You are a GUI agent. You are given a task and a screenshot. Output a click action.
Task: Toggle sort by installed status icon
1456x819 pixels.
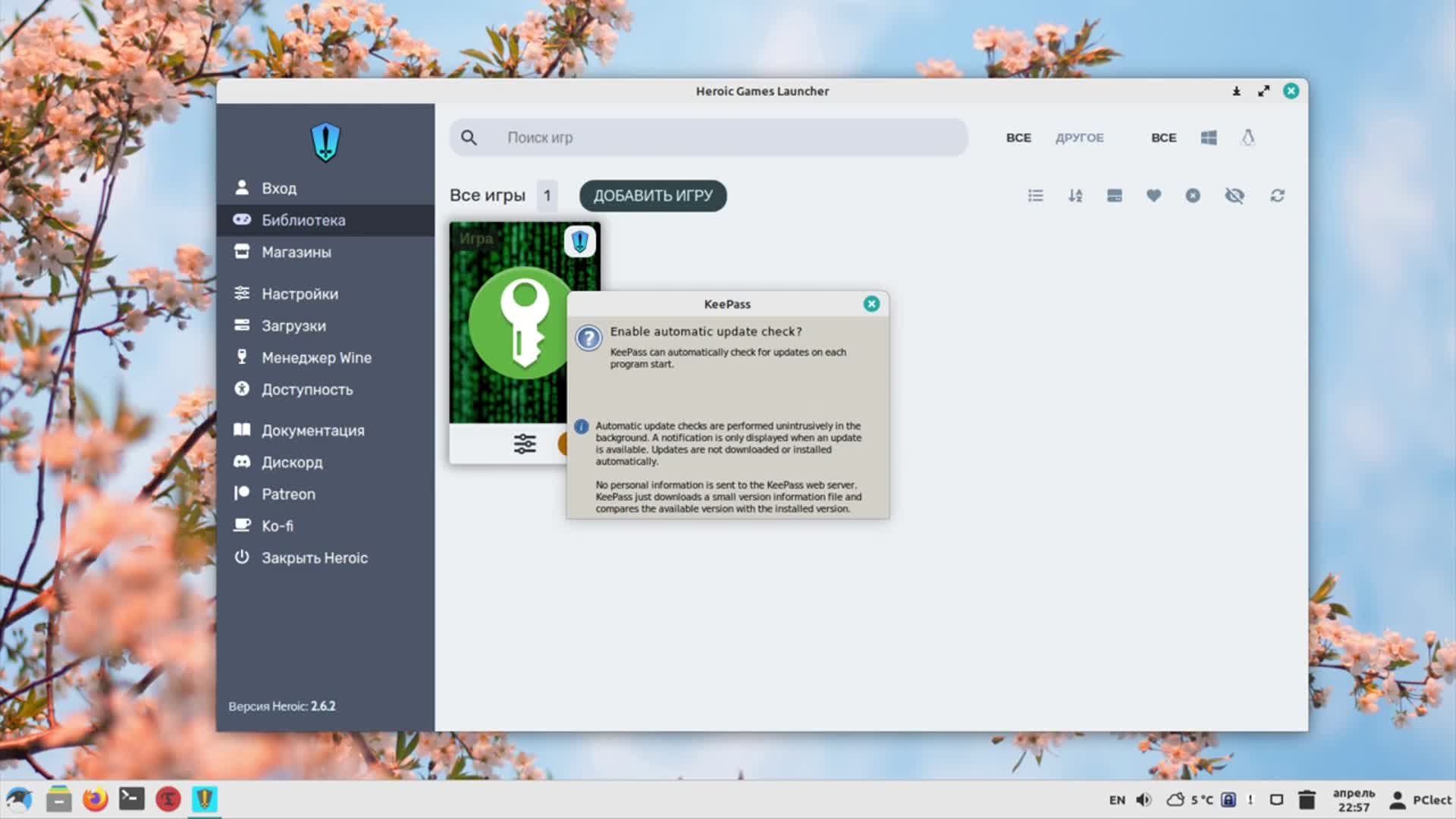point(1114,196)
